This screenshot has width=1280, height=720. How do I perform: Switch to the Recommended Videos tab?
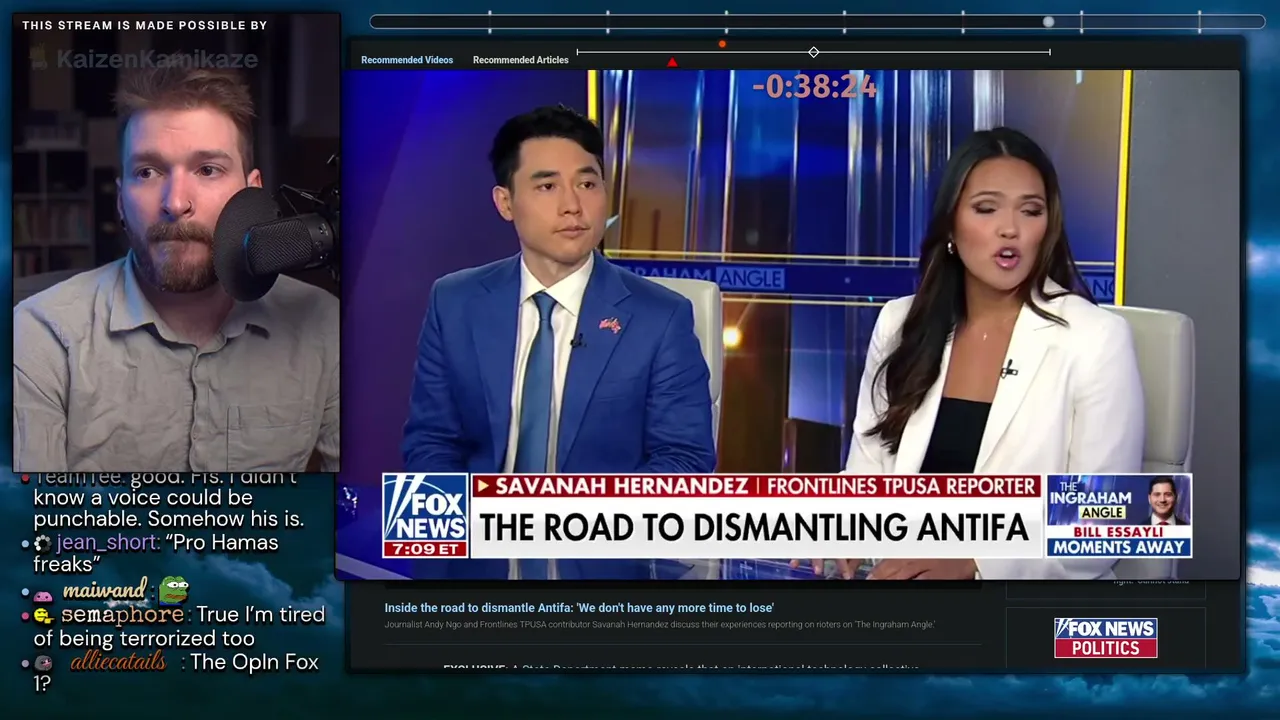[407, 60]
